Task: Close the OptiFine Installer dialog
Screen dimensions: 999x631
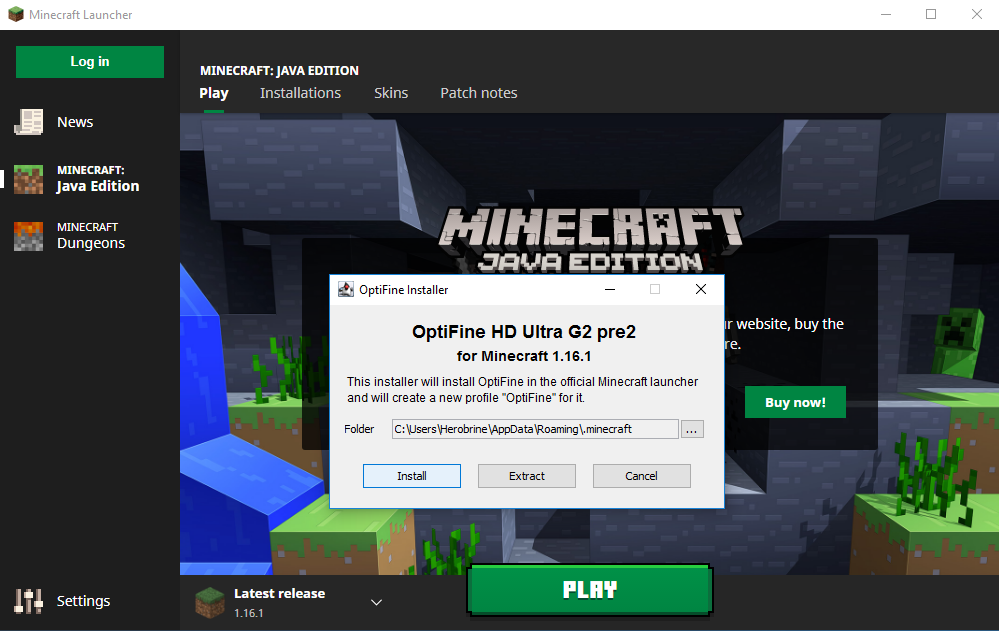Action: click(701, 289)
